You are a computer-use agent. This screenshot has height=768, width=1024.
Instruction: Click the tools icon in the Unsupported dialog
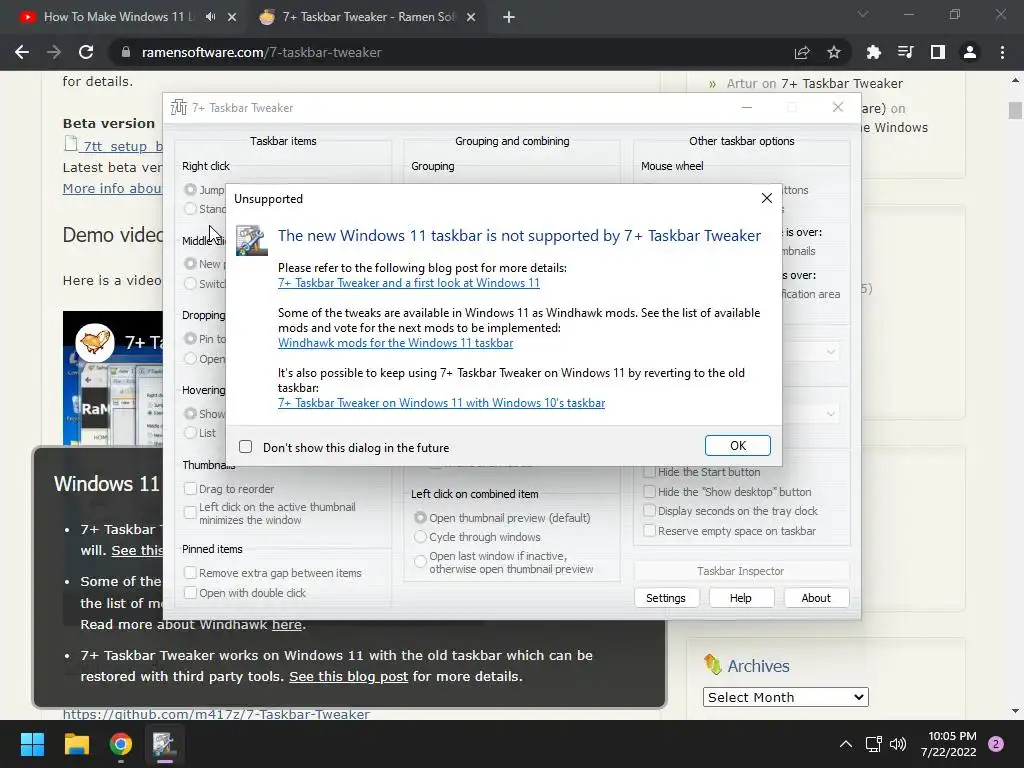point(251,240)
